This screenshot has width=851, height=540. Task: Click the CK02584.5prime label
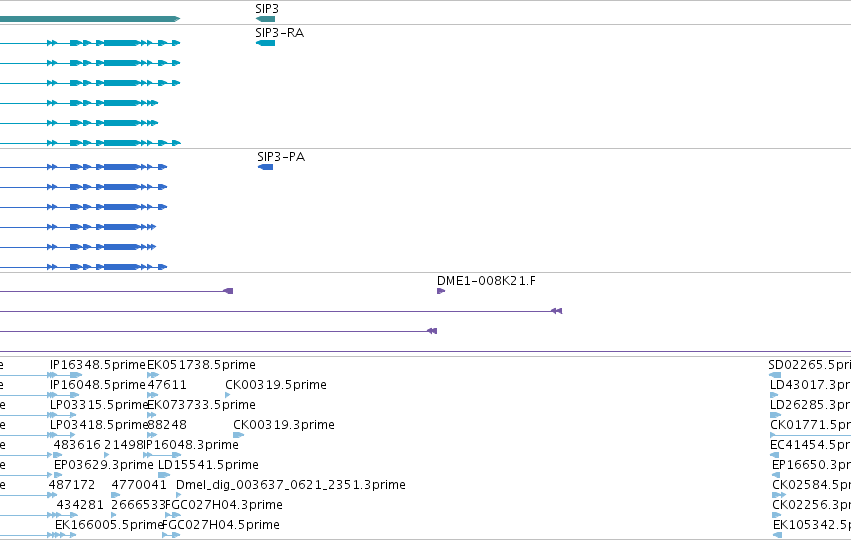811,485
